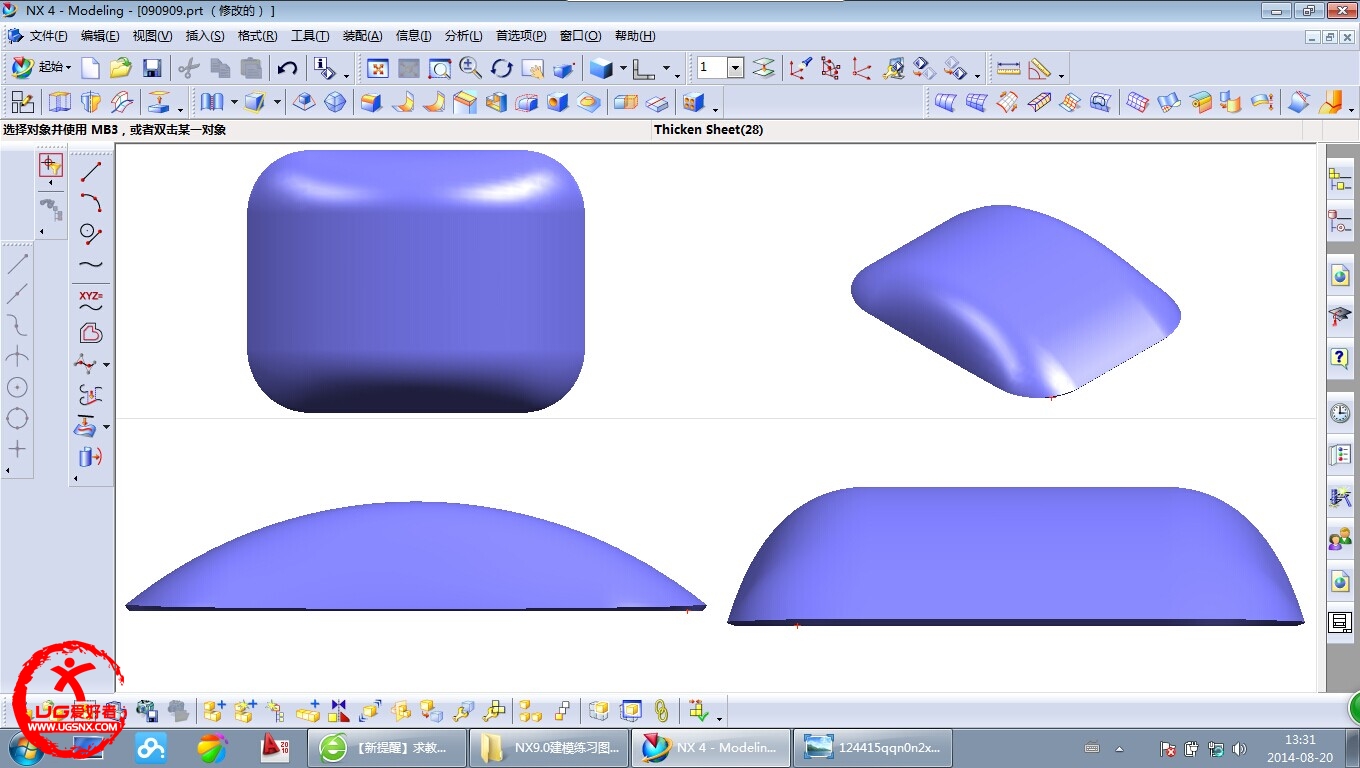
Task: Open the NX9.0建模练习图 folder taskbar button
Action: pyautogui.click(x=549, y=747)
